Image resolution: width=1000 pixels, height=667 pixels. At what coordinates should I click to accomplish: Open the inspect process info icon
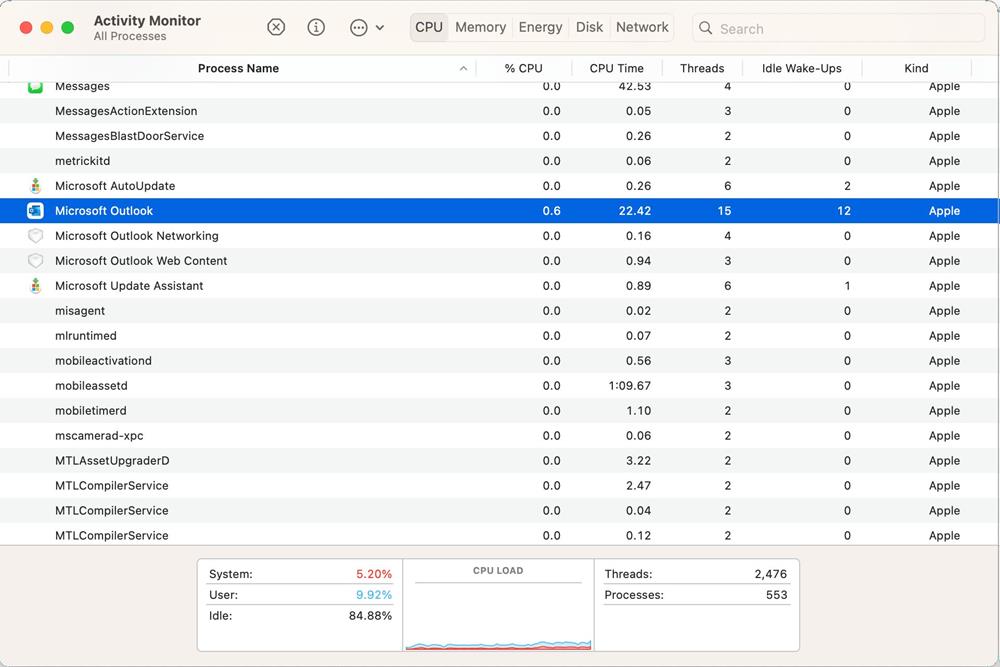pos(316,27)
